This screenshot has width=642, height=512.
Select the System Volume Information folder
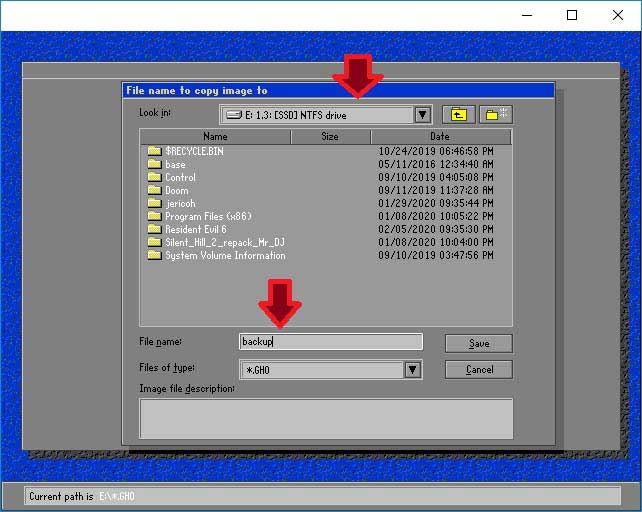pyautogui.click(x=225, y=255)
